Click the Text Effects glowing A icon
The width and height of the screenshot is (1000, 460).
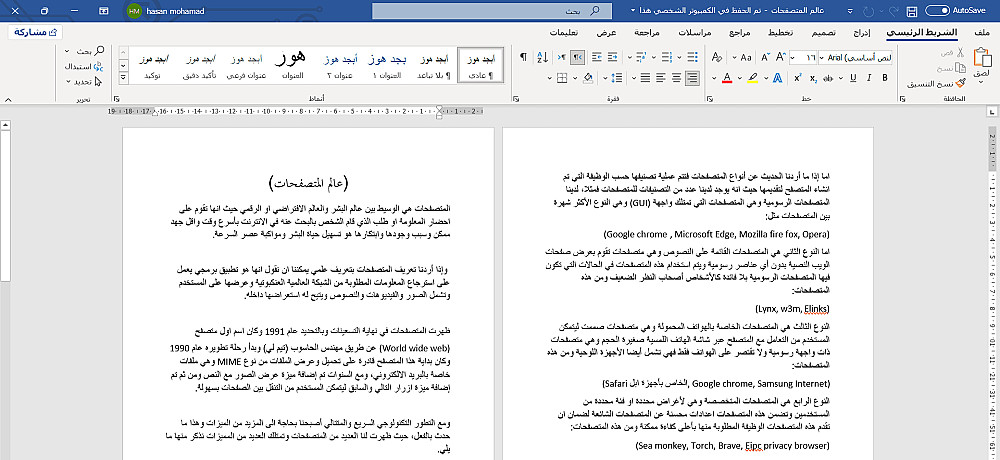(777, 78)
